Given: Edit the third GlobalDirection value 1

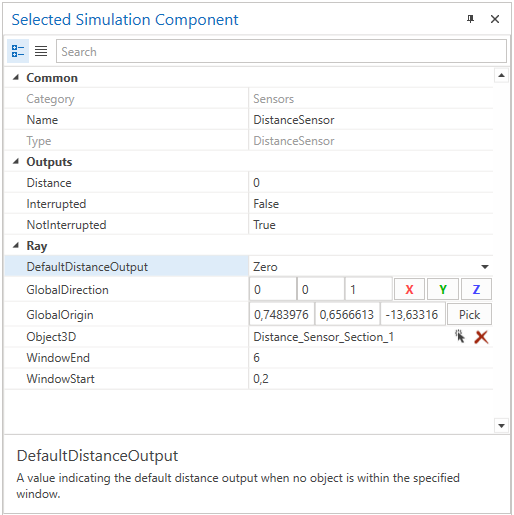Looking at the screenshot, I should click(368, 289).
